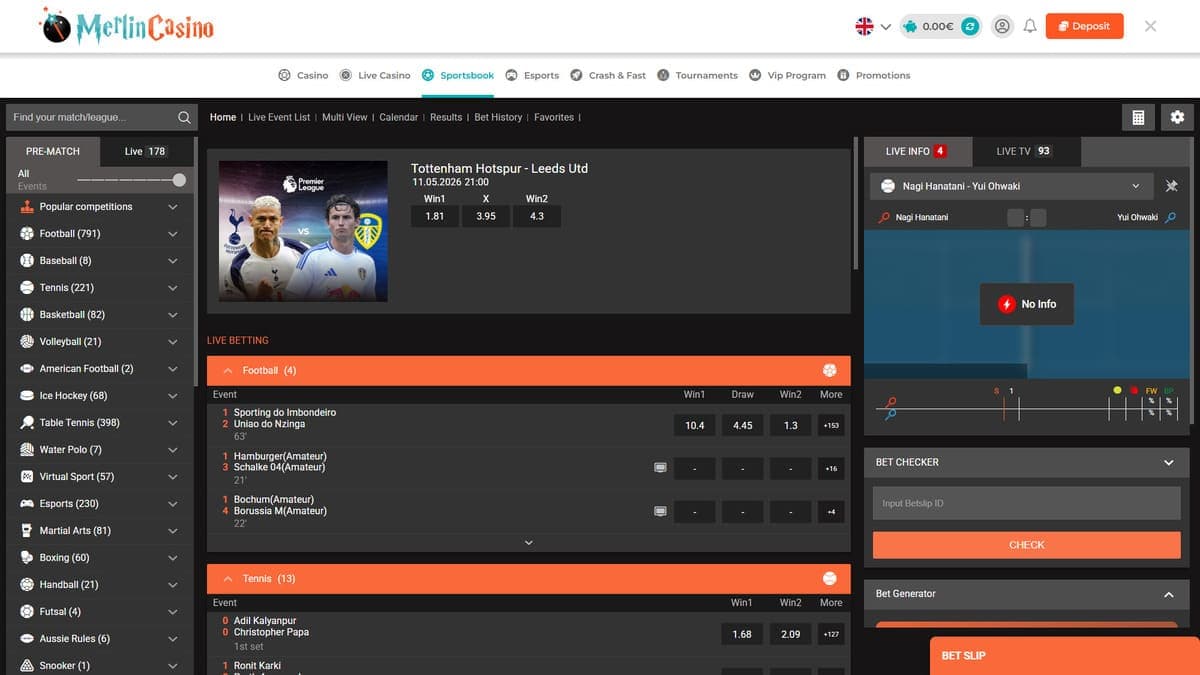Open Vip Program menu item
The height and width of the screenshot is (675, 1200).
click(787, 75)
